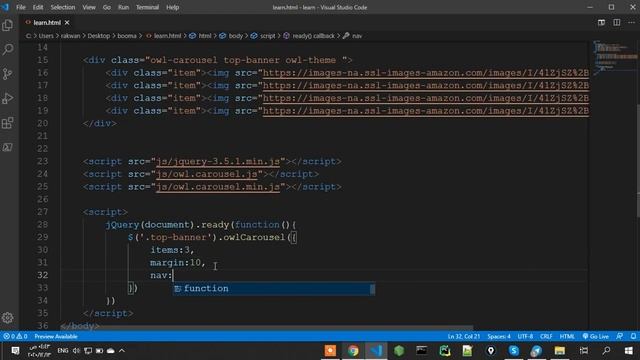Change indentation via Spaces: 4
The height and width of the screenshot is (360, 640).
click(x=499, y=336)
